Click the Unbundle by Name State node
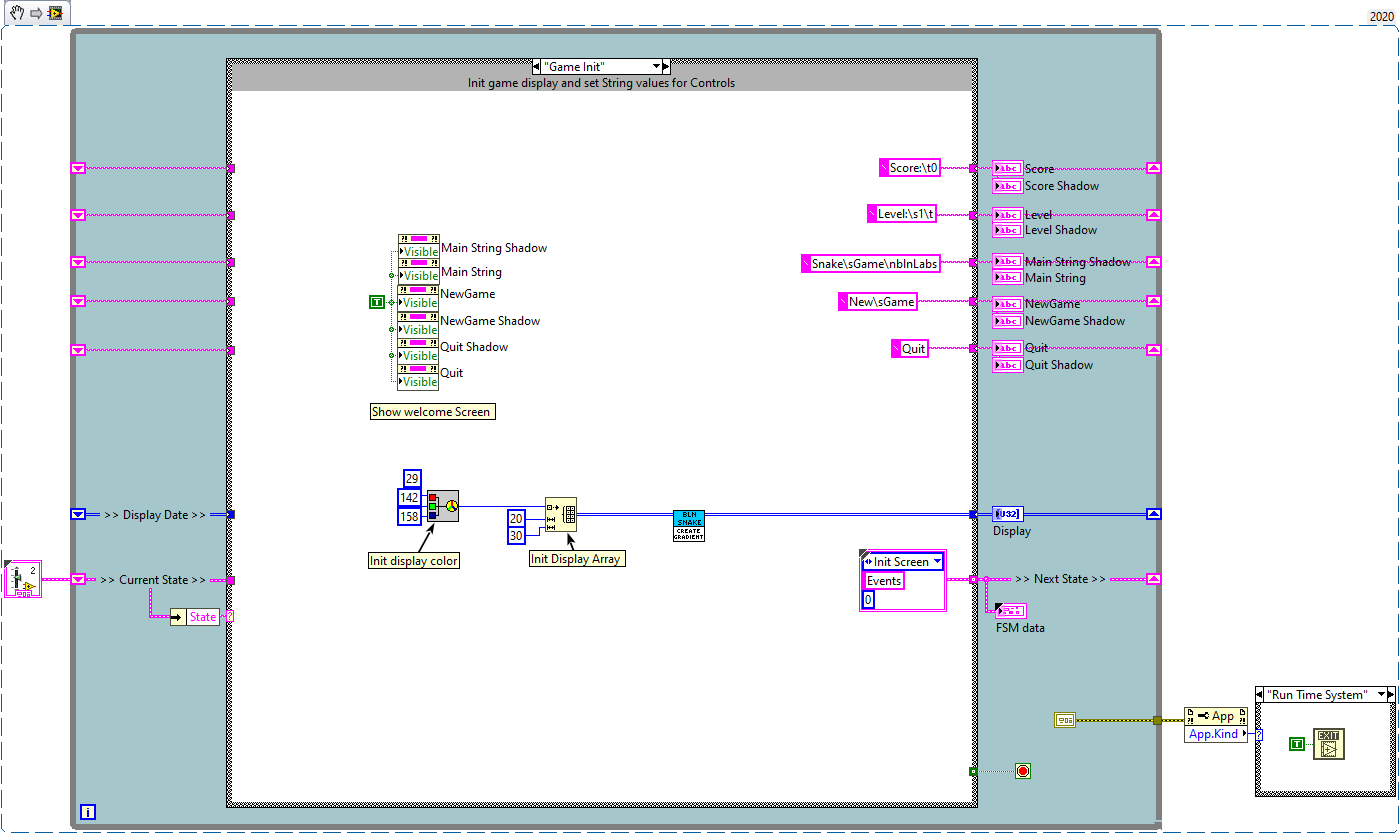Screen dimensions: 1400x834 [194, 617]
